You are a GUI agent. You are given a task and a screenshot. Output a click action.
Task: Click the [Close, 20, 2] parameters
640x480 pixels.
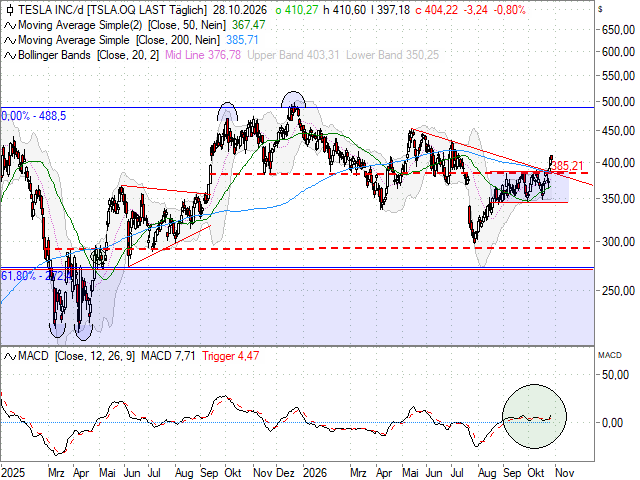click(128, 55)
